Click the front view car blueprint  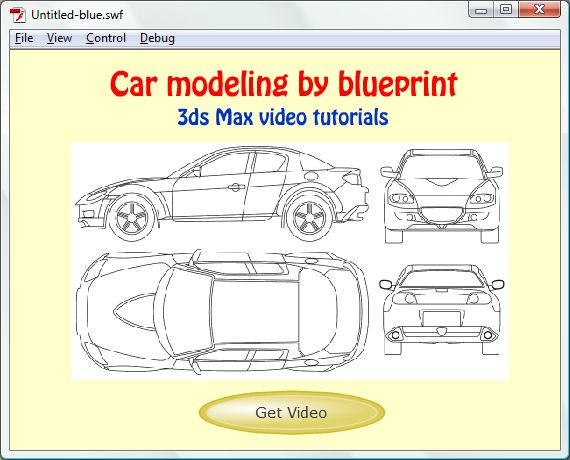442,196
